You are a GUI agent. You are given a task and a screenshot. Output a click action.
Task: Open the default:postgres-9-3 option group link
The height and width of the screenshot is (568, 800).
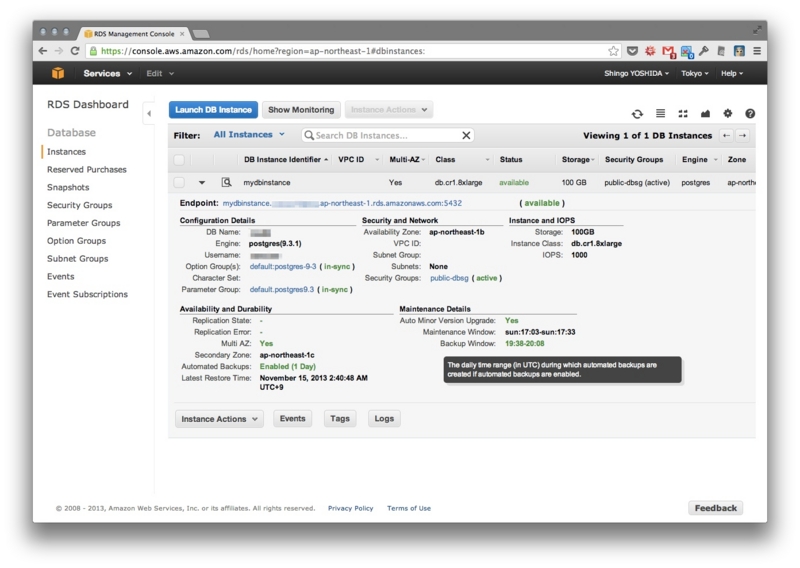(x=283, y=266)
